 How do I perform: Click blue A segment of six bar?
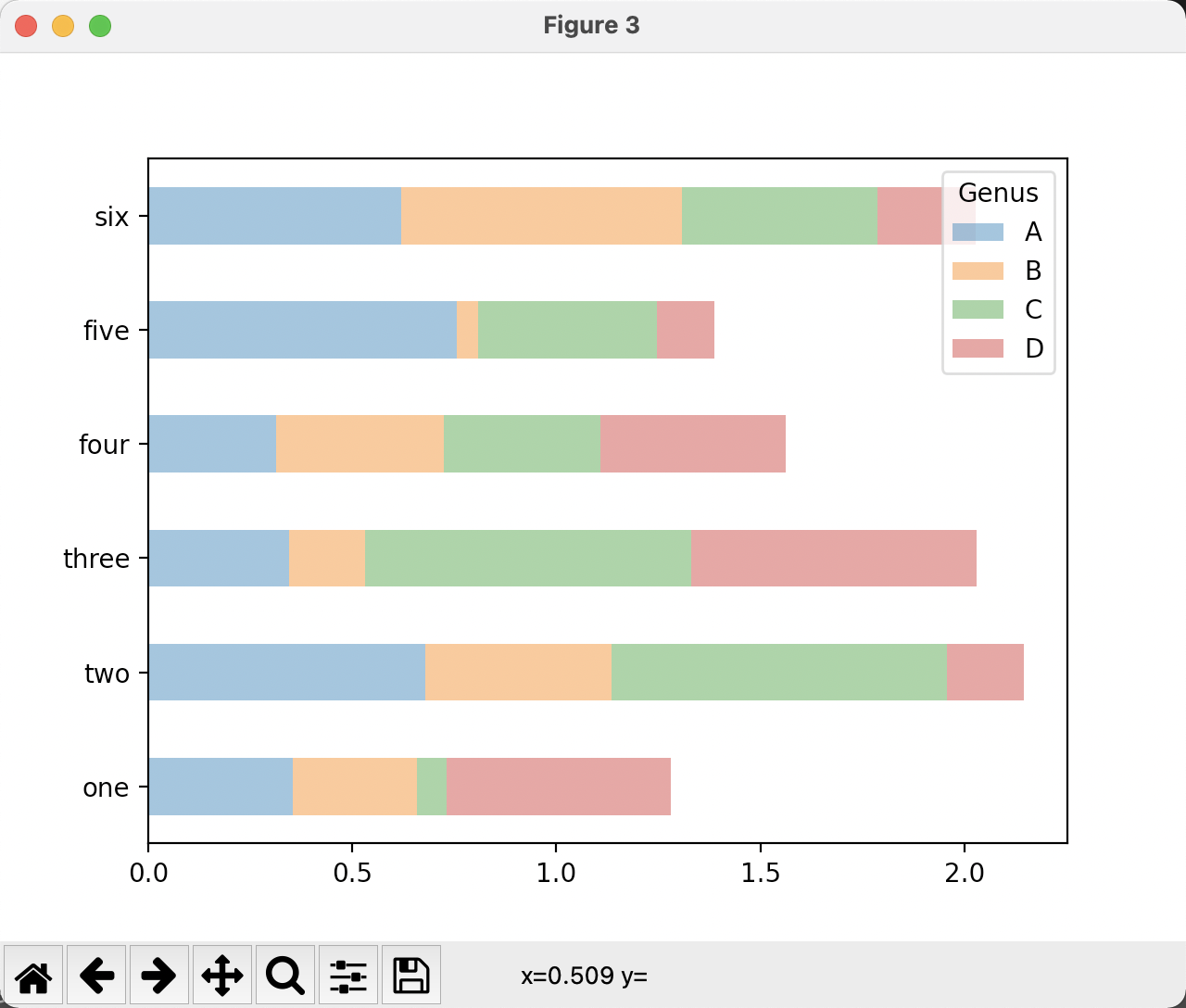click(x=275, y=216)
